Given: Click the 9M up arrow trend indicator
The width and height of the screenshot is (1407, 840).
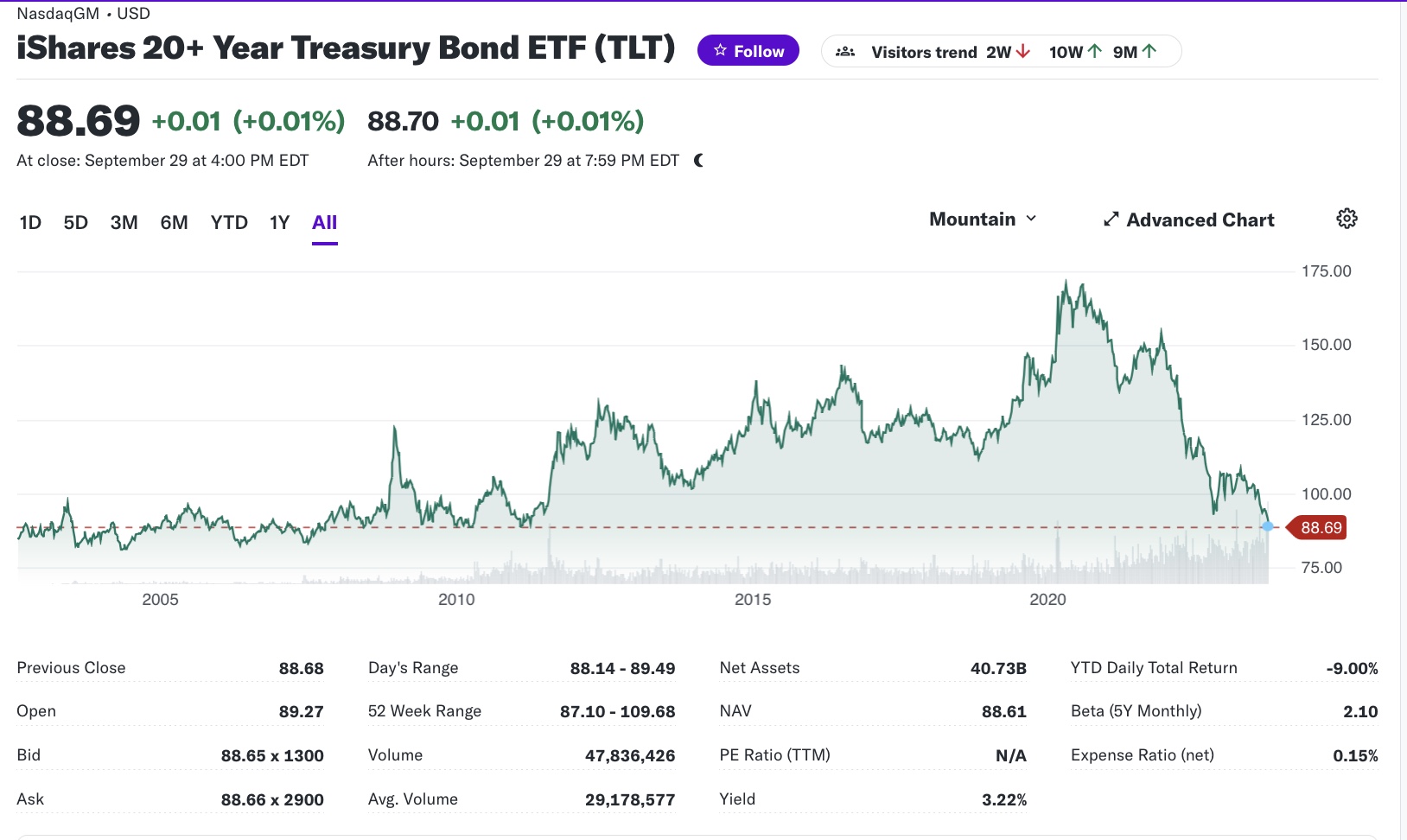Looking at the screenshot, I should click(x=1149, y=52).
